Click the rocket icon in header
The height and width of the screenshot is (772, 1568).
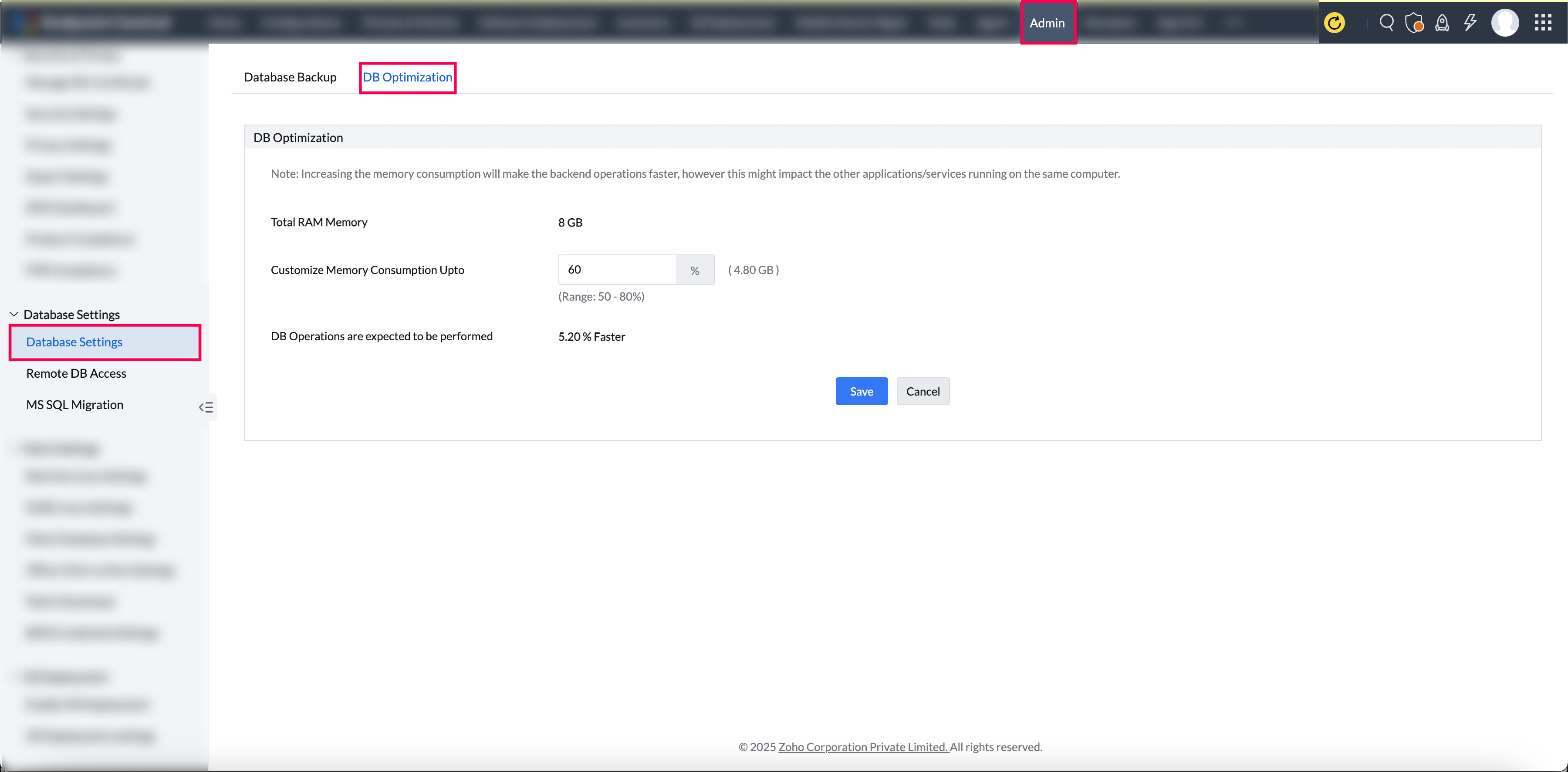click(x=1442, y=23)
